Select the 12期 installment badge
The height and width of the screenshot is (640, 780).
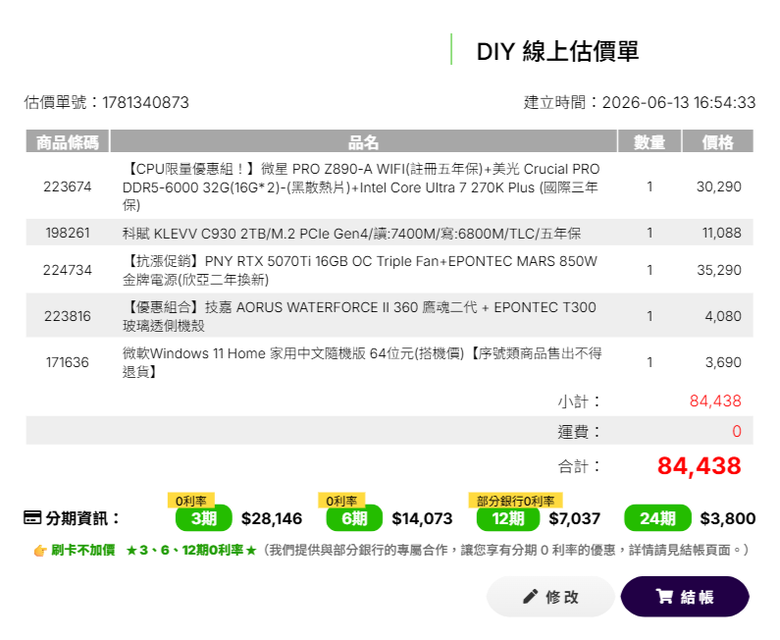pos(508,518)
